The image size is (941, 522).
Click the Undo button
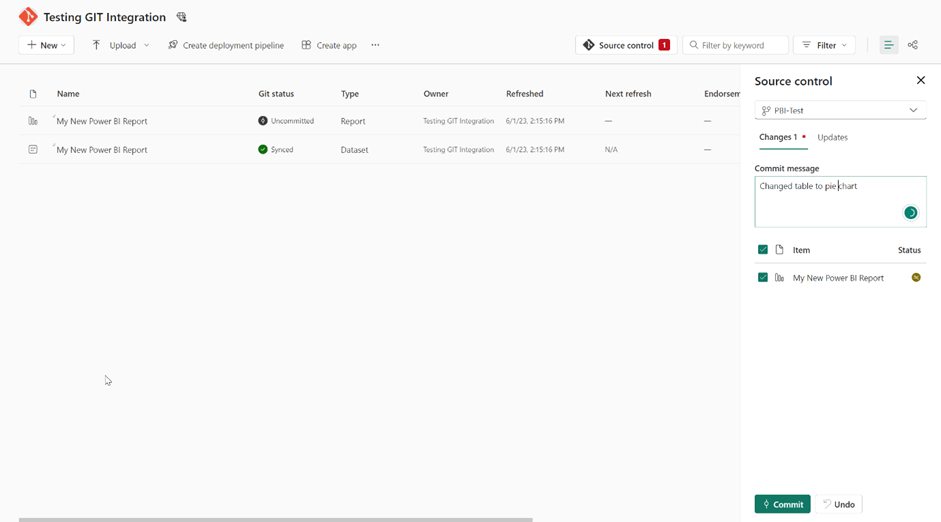pos(839,504)
